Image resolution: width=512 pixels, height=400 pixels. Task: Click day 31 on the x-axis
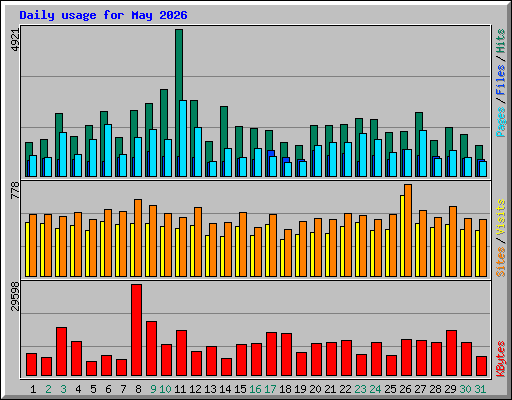pos(480,389)
